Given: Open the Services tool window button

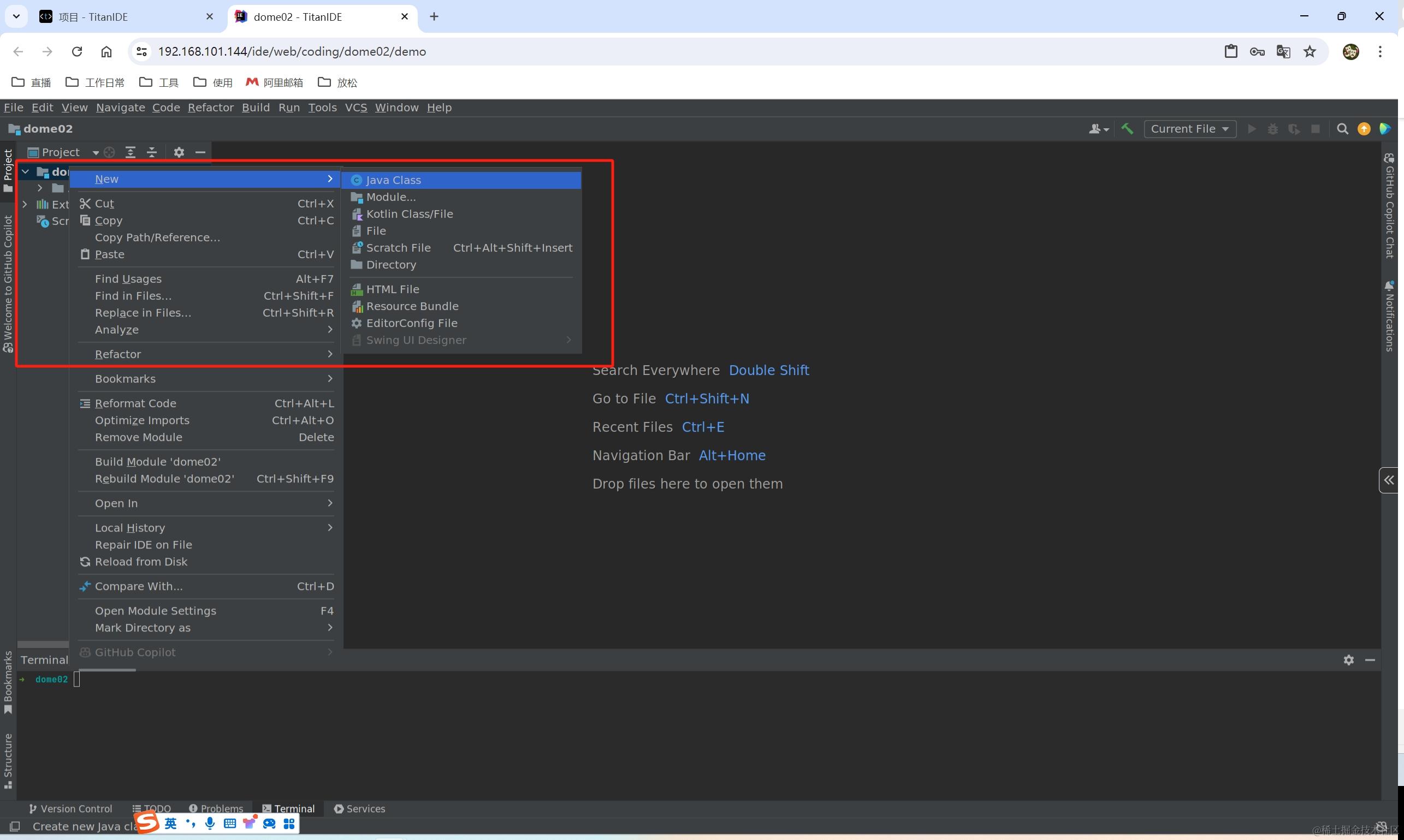Looking at the screenshot, I should [360, 809].
